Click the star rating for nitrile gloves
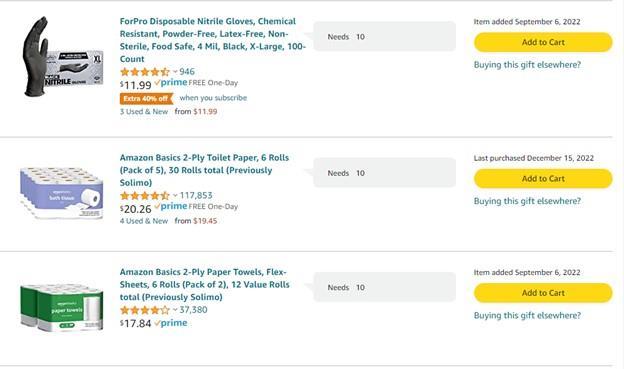The height and width of the screenshot is (369, 624). (x=145, y=72)
